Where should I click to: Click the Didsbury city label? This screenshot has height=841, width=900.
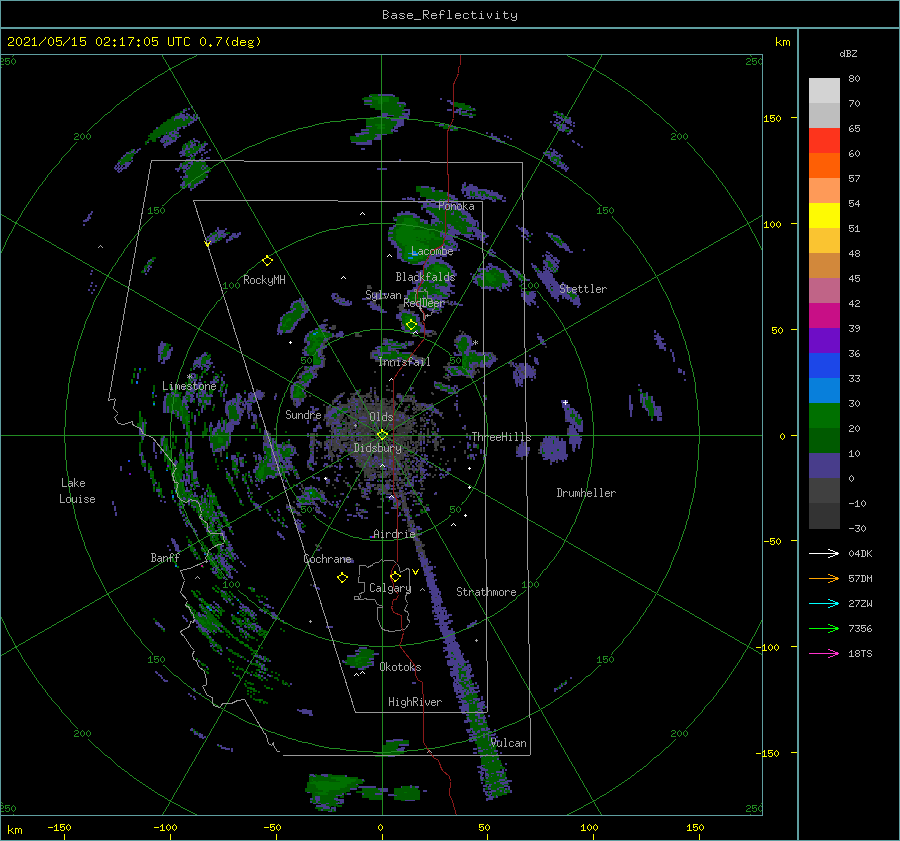click(x=377, y=448)
